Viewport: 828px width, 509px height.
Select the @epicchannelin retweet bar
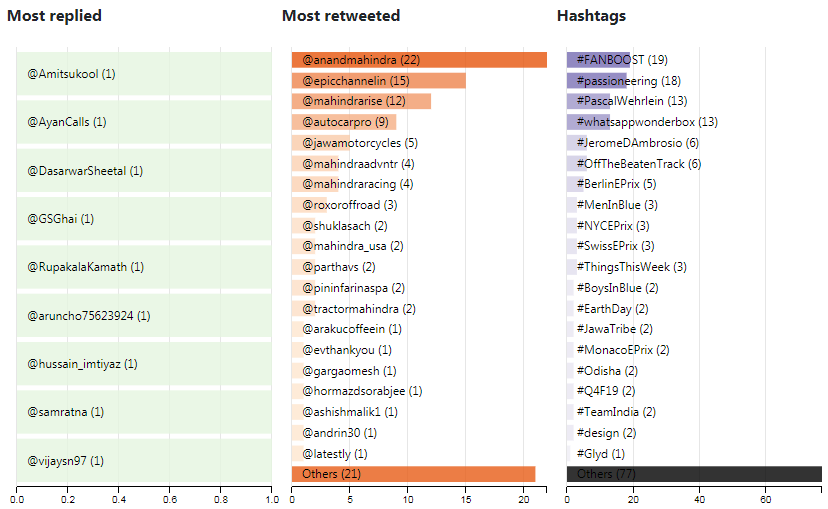378,81
